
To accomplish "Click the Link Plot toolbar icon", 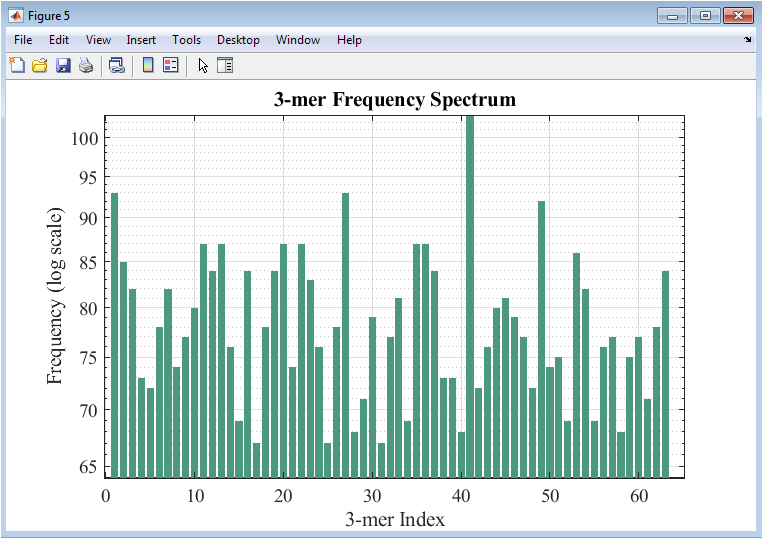I will click(117, 66).
